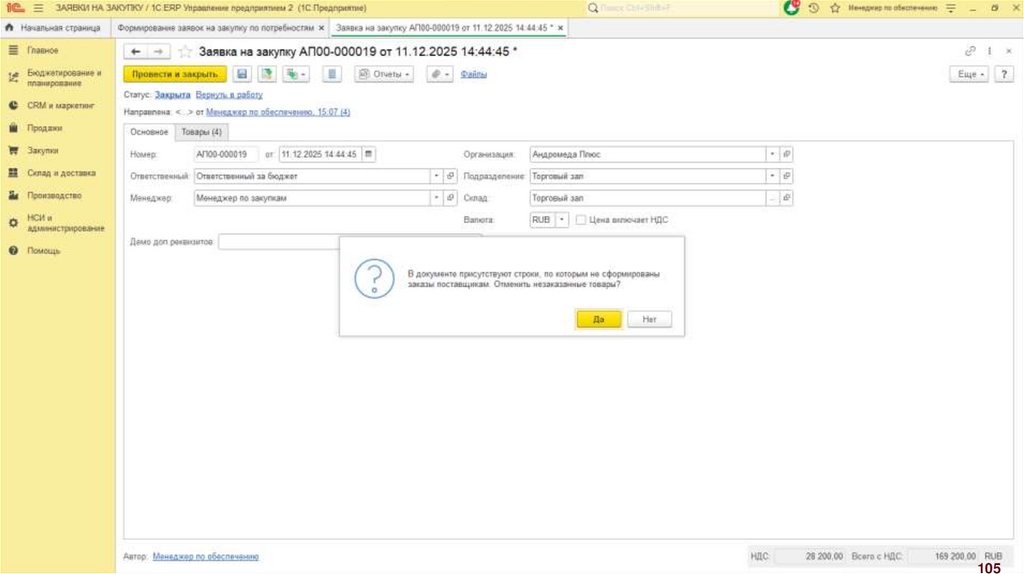The width and height of the screenshot is (1024, 574).
Task: Open the Подразделение value with open icon
Action: tap(786, 176)
